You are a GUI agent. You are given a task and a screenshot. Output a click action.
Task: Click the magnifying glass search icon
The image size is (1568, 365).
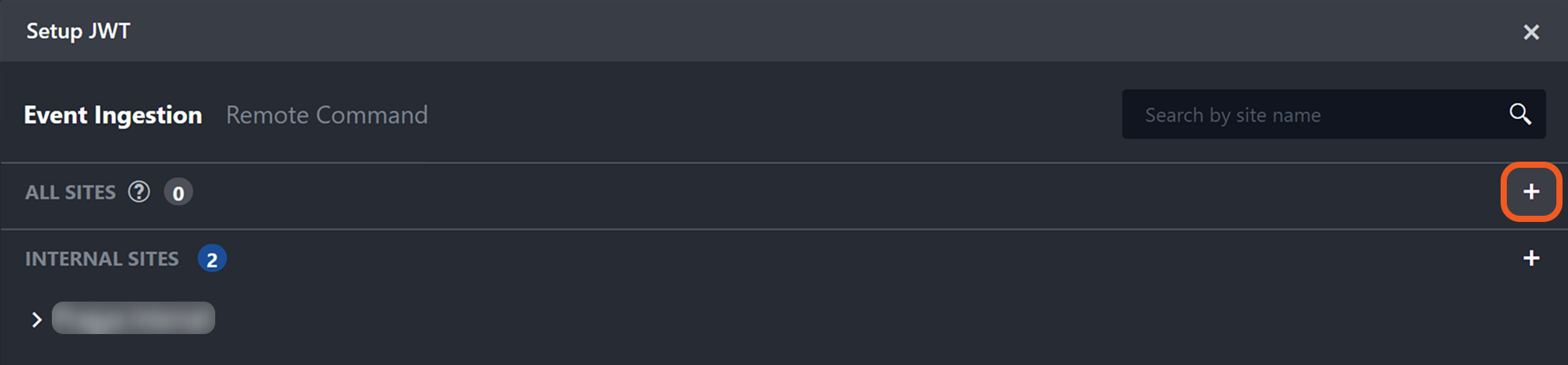tap(1520, 114)
